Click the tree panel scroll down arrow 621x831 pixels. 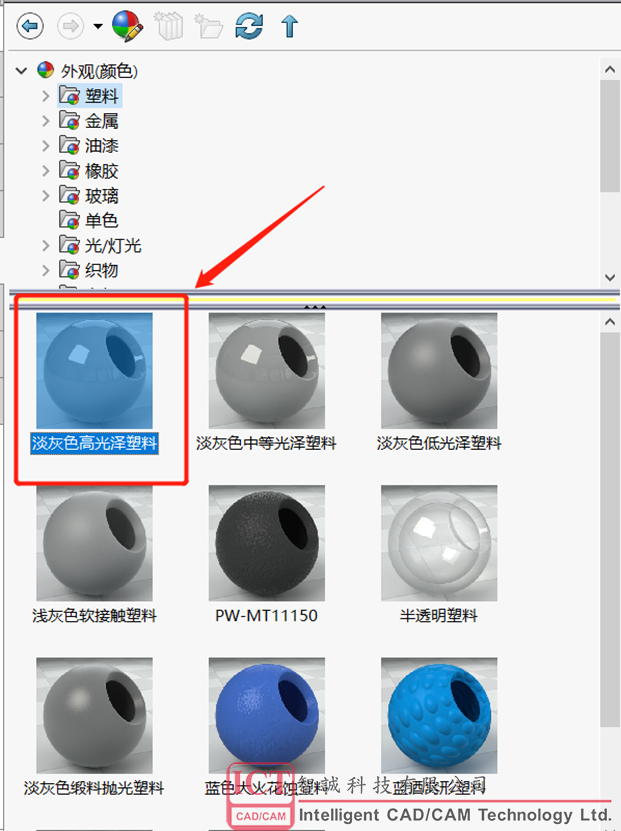tap(609, 277)
